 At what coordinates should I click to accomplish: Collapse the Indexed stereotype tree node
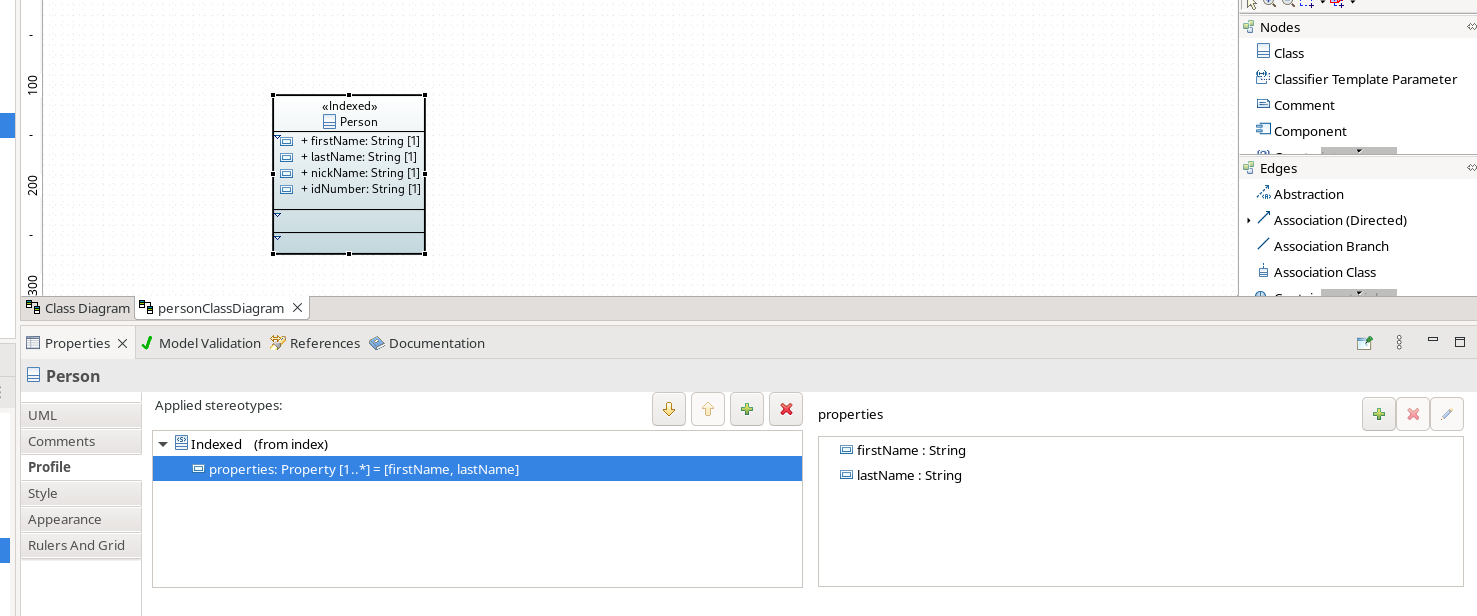(163, 444)
